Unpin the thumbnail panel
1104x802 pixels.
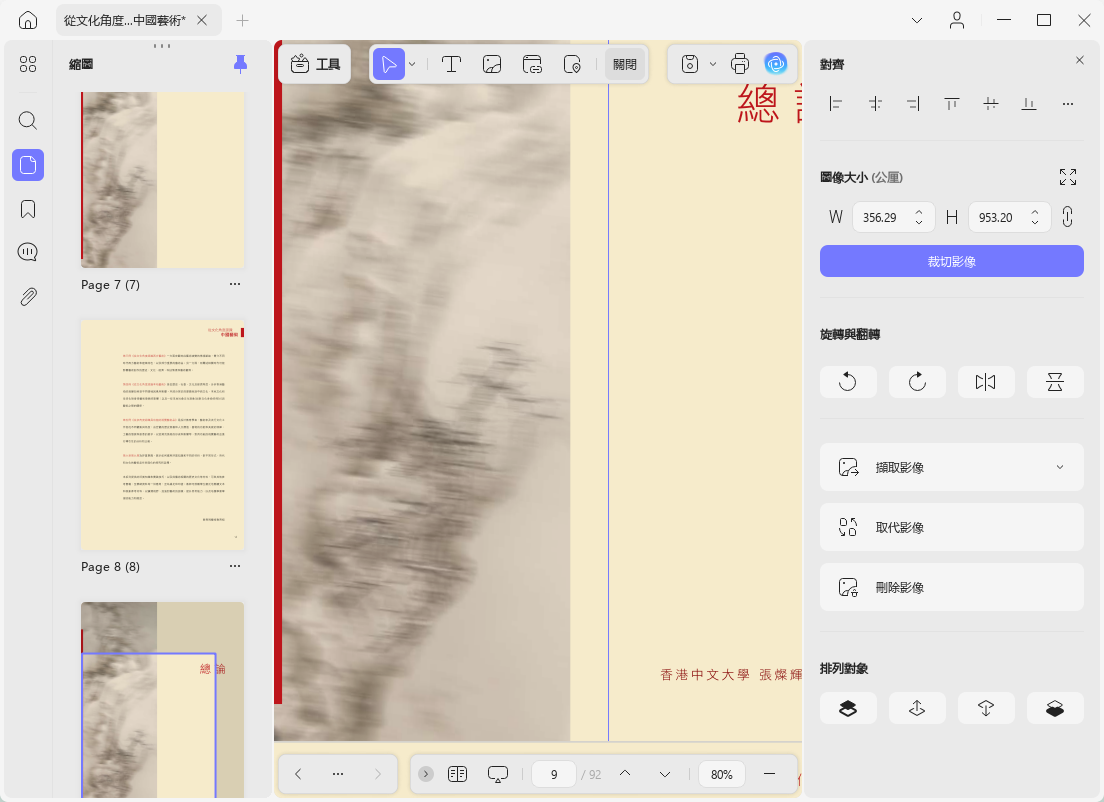(x=240, y=64)
